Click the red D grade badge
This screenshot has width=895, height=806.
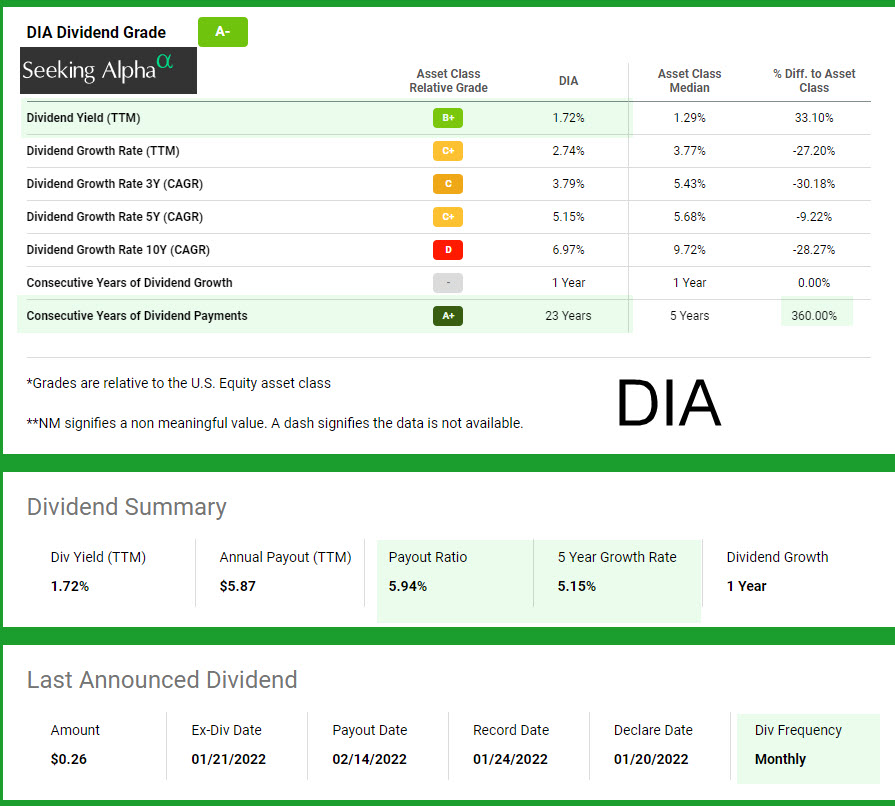pos(447,250)
